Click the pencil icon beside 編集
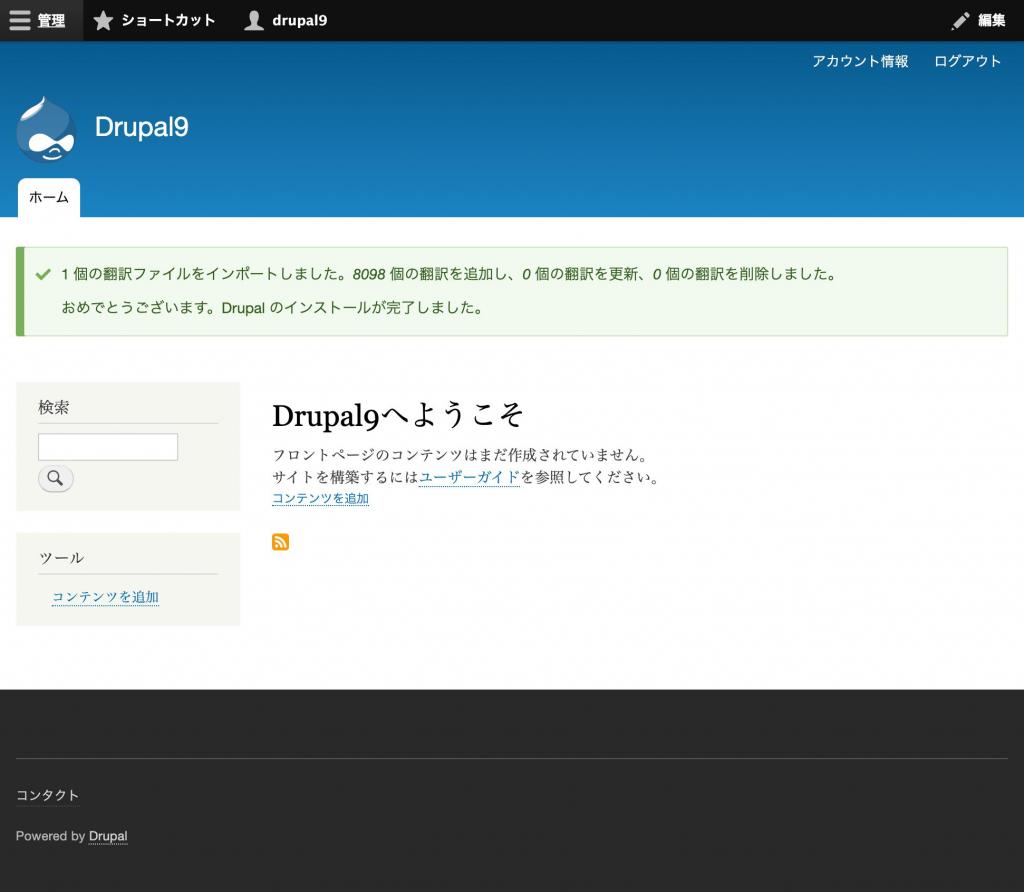This screenshot has height=892, width=1024. 961,21
